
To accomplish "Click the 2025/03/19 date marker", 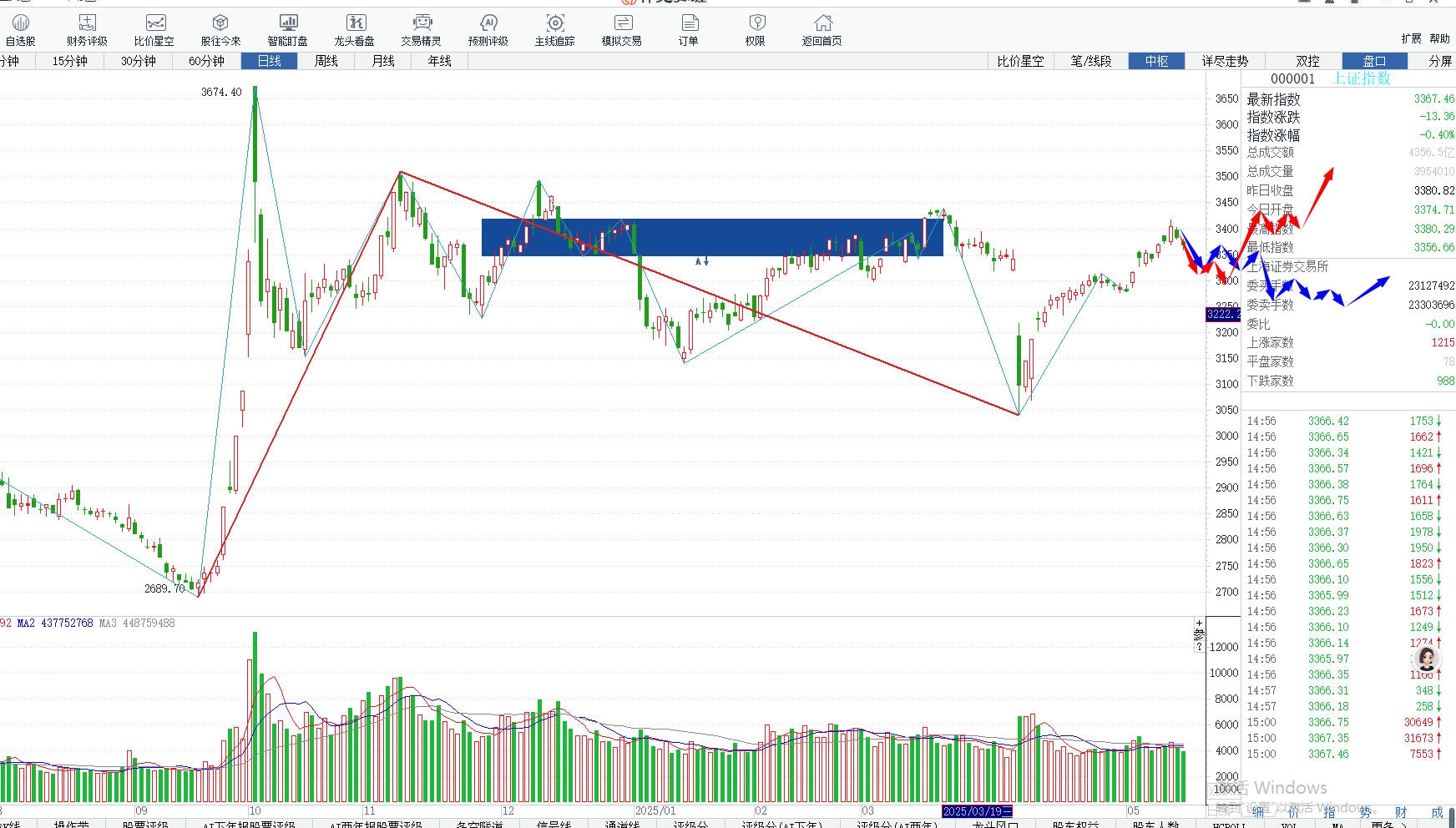I will 977,811.
